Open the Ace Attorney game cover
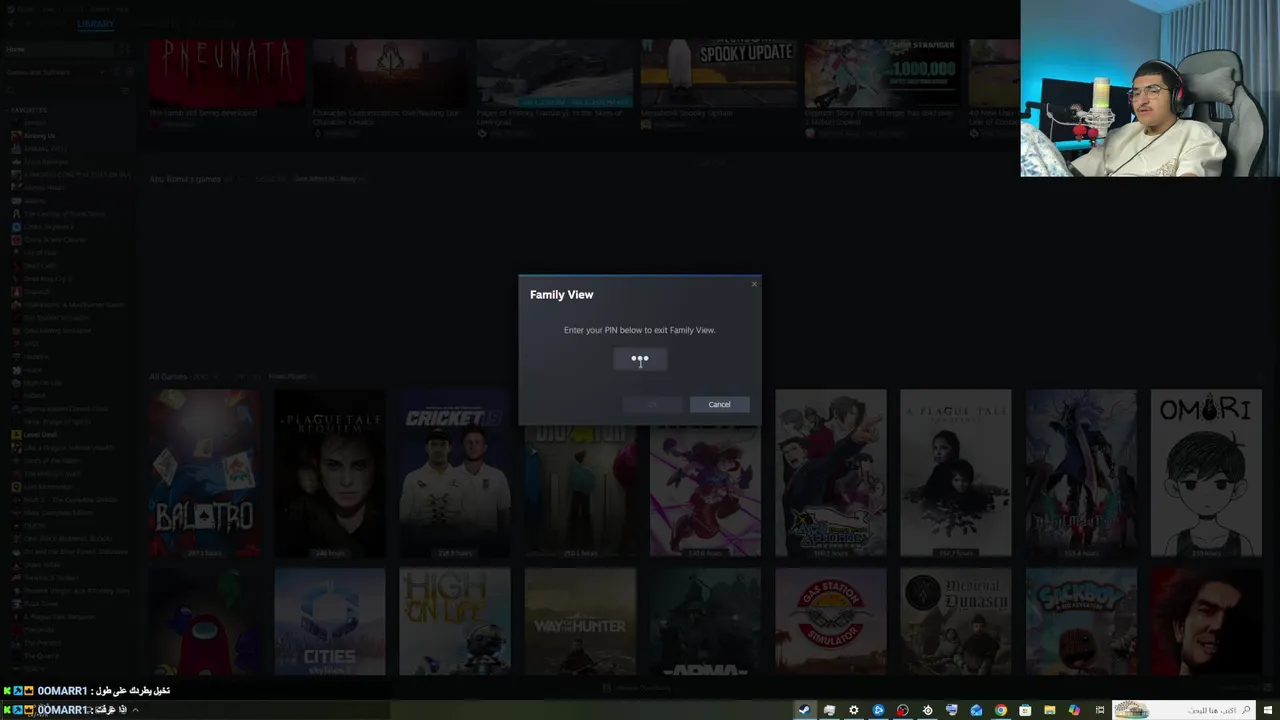Viewport: 1280px width, 720px height. click(x=830, y=473)
